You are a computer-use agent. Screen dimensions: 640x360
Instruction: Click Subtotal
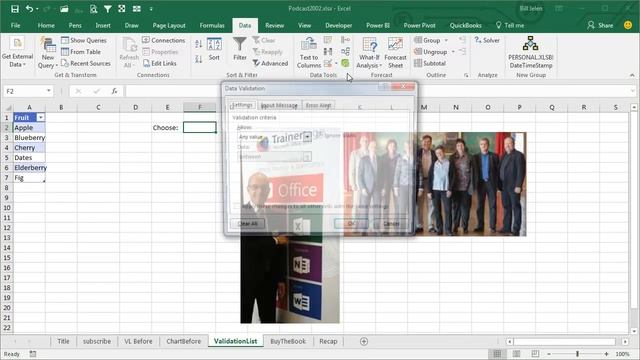[x=430, y=63]
